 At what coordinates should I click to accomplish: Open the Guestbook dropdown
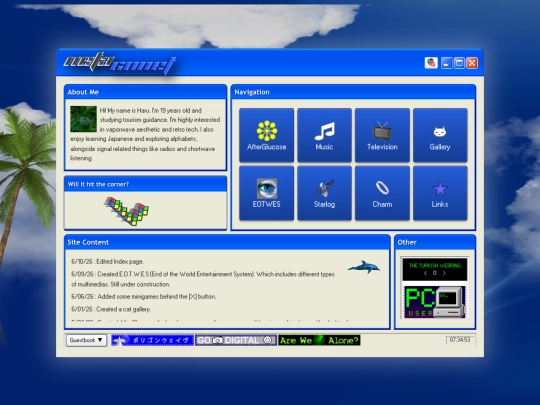pyautogui.click(x=86, y=340)
